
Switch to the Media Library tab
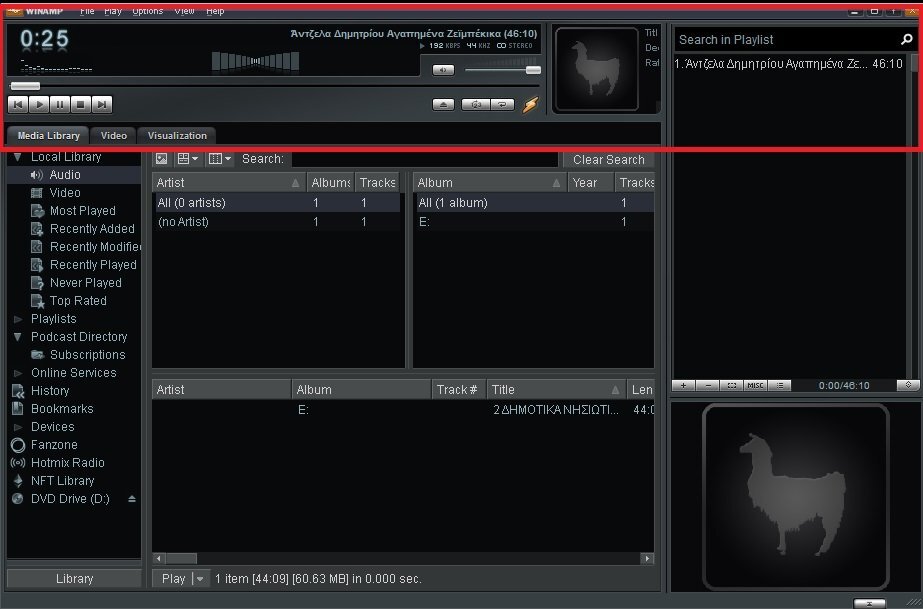pos(48,135)
